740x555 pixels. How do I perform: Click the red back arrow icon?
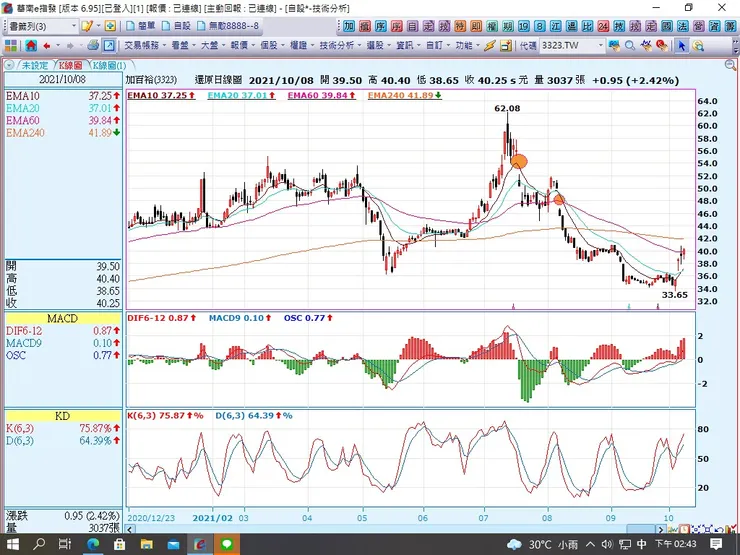coord(48,46)
